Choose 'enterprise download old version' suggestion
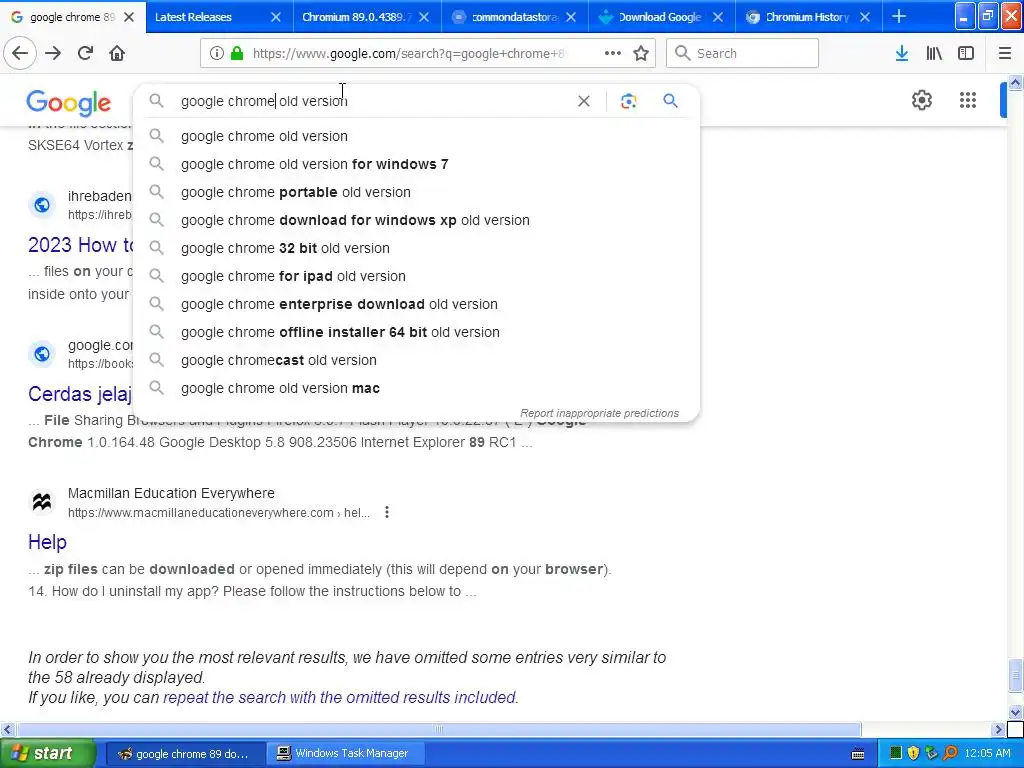The width and height of the screenshot is (1024, 768). 416,304
